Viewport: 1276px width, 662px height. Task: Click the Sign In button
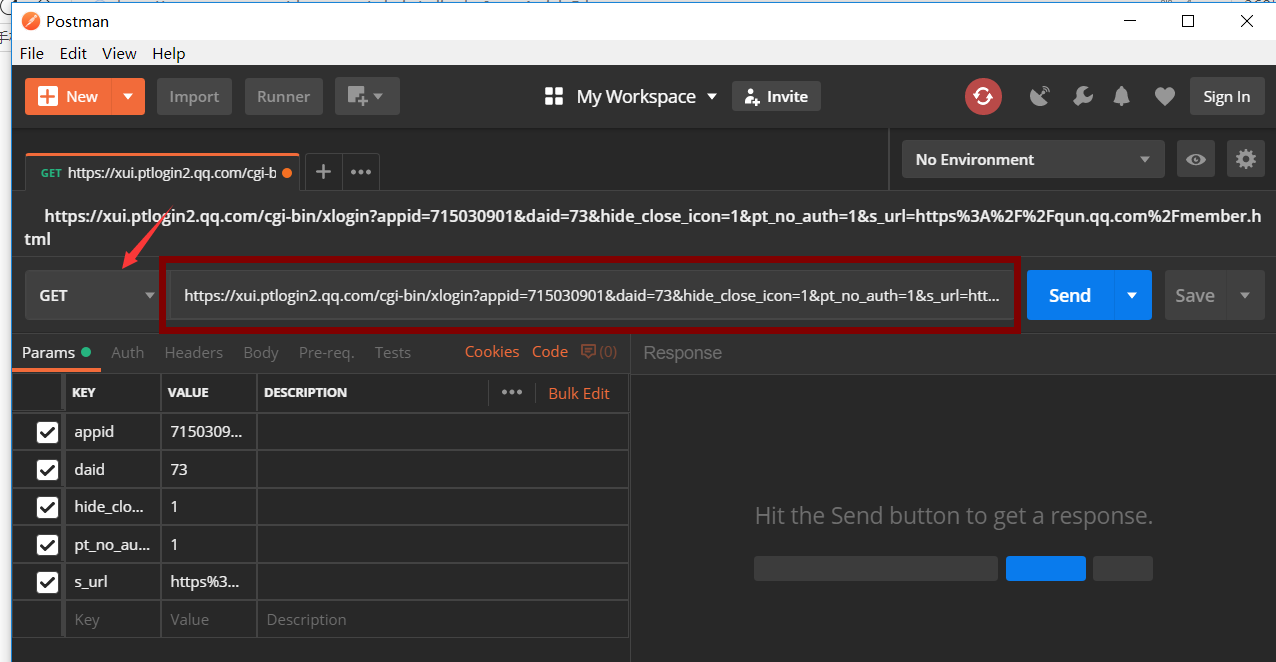[1226, 96]
